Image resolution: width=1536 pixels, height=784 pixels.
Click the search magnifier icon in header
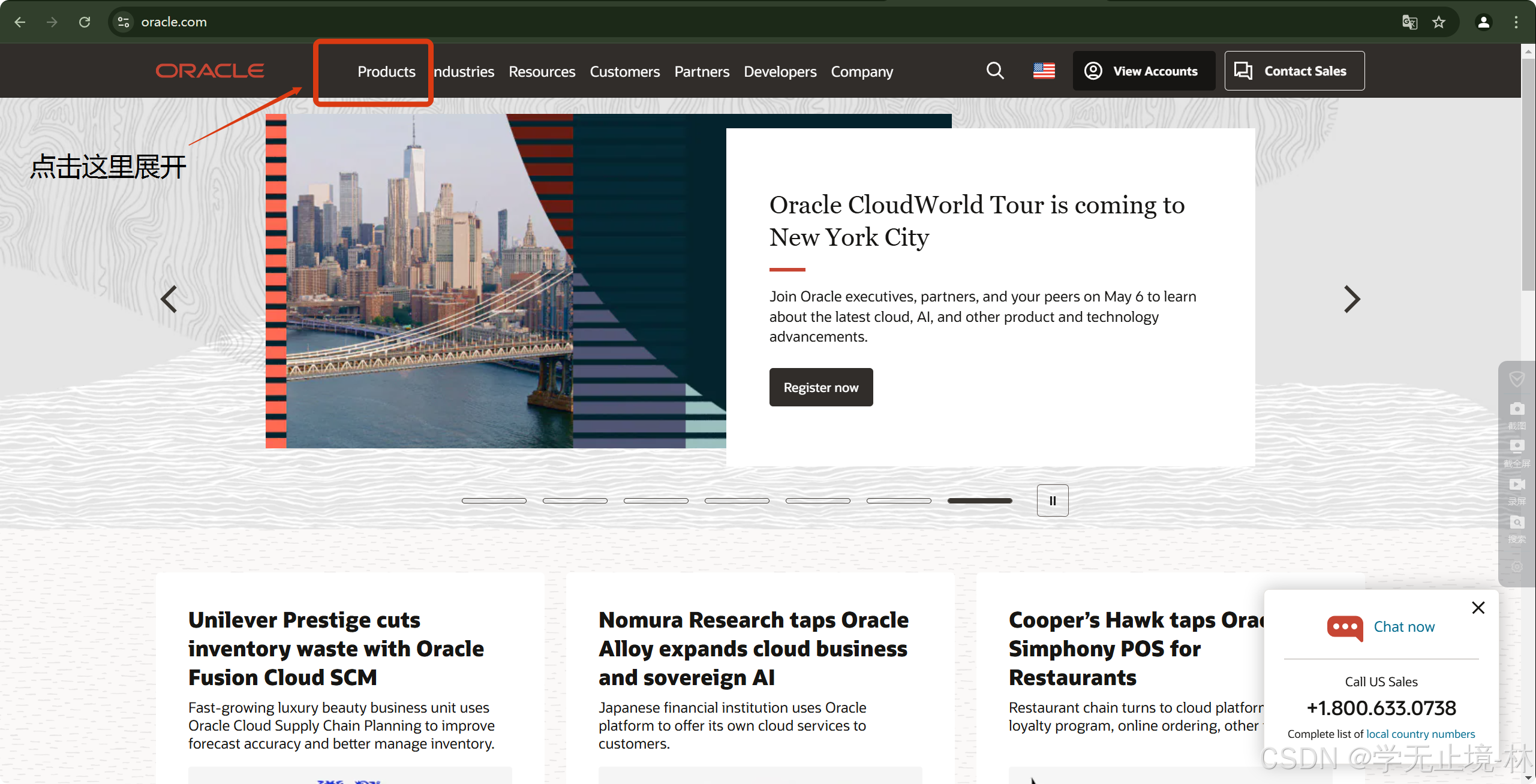995,71
